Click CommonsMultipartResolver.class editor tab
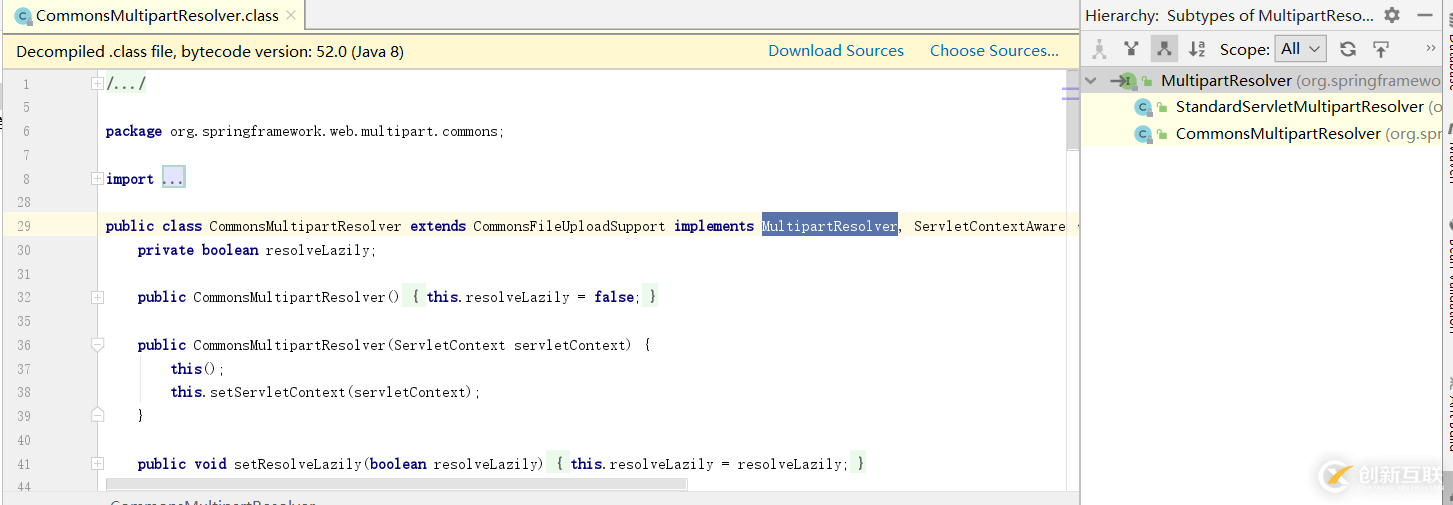This screenshot has height=505, width=1453. (x=157, y=16)
